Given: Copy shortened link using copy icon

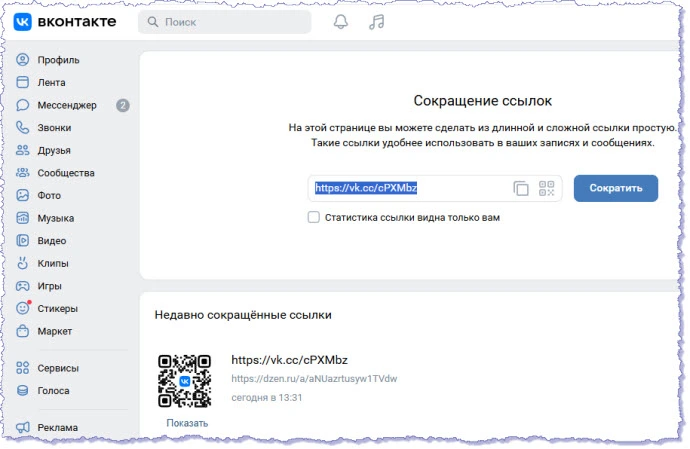Looking at the screenshot, I should pos(521,188).
